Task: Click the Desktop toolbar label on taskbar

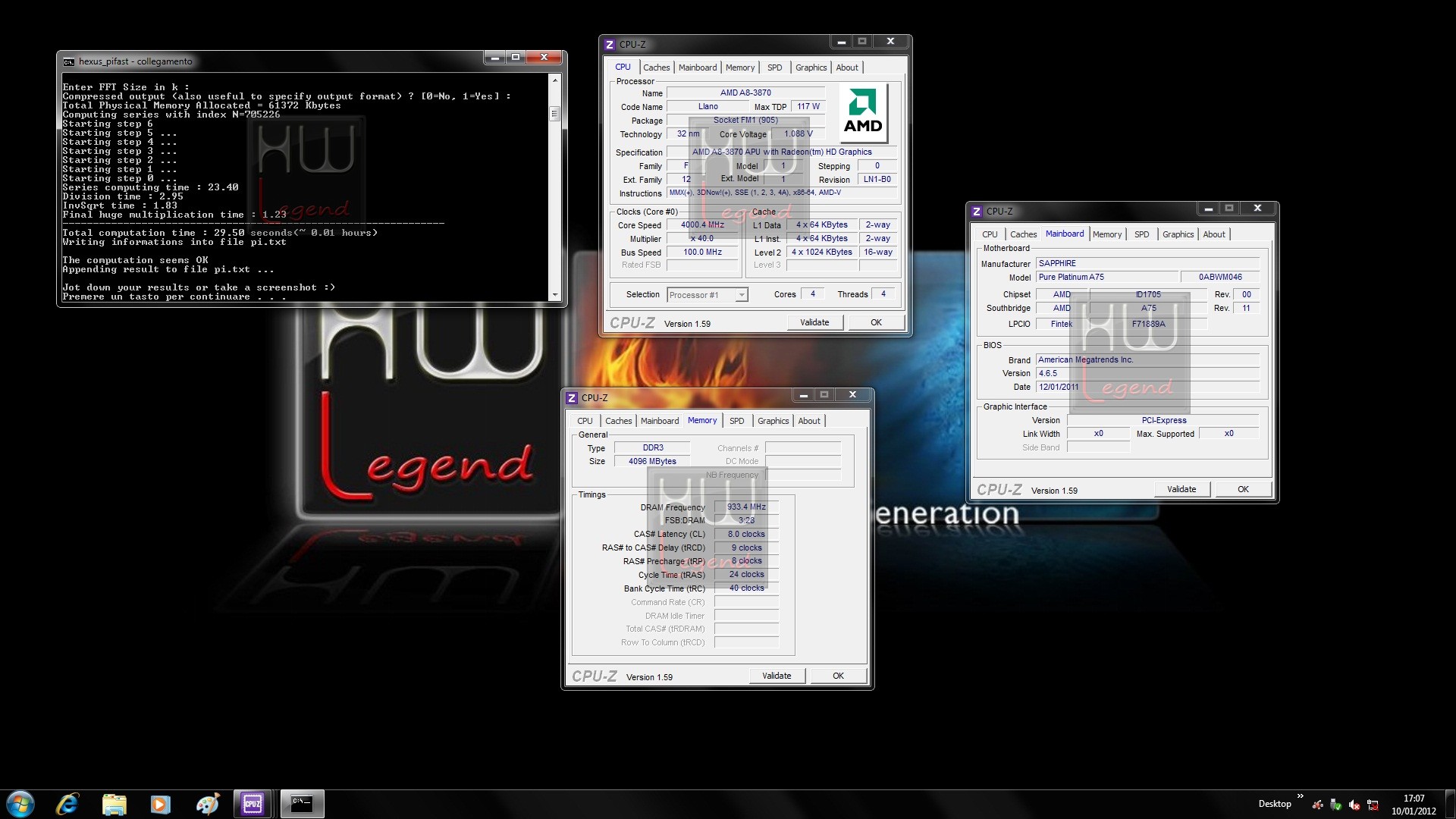Action: pos(1275,804)
